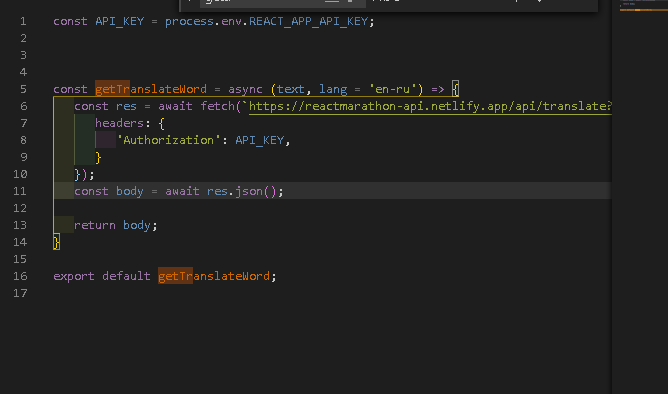Click the 'Authorization' string on line 8
The width and height of the screenshot is (668, 394).
pos(169,140)
